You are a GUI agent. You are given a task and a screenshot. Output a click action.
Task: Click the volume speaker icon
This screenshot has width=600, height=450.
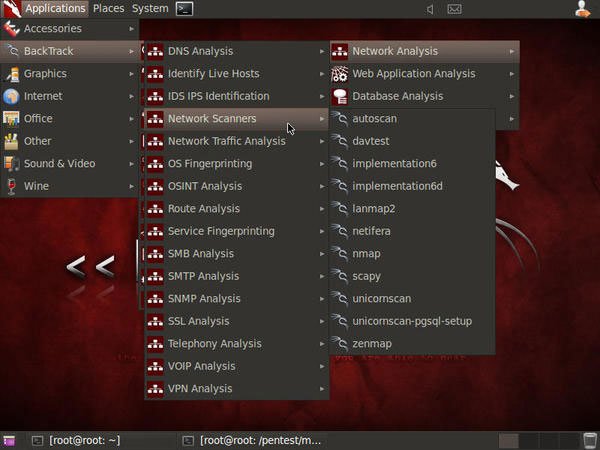coord(430,9)
